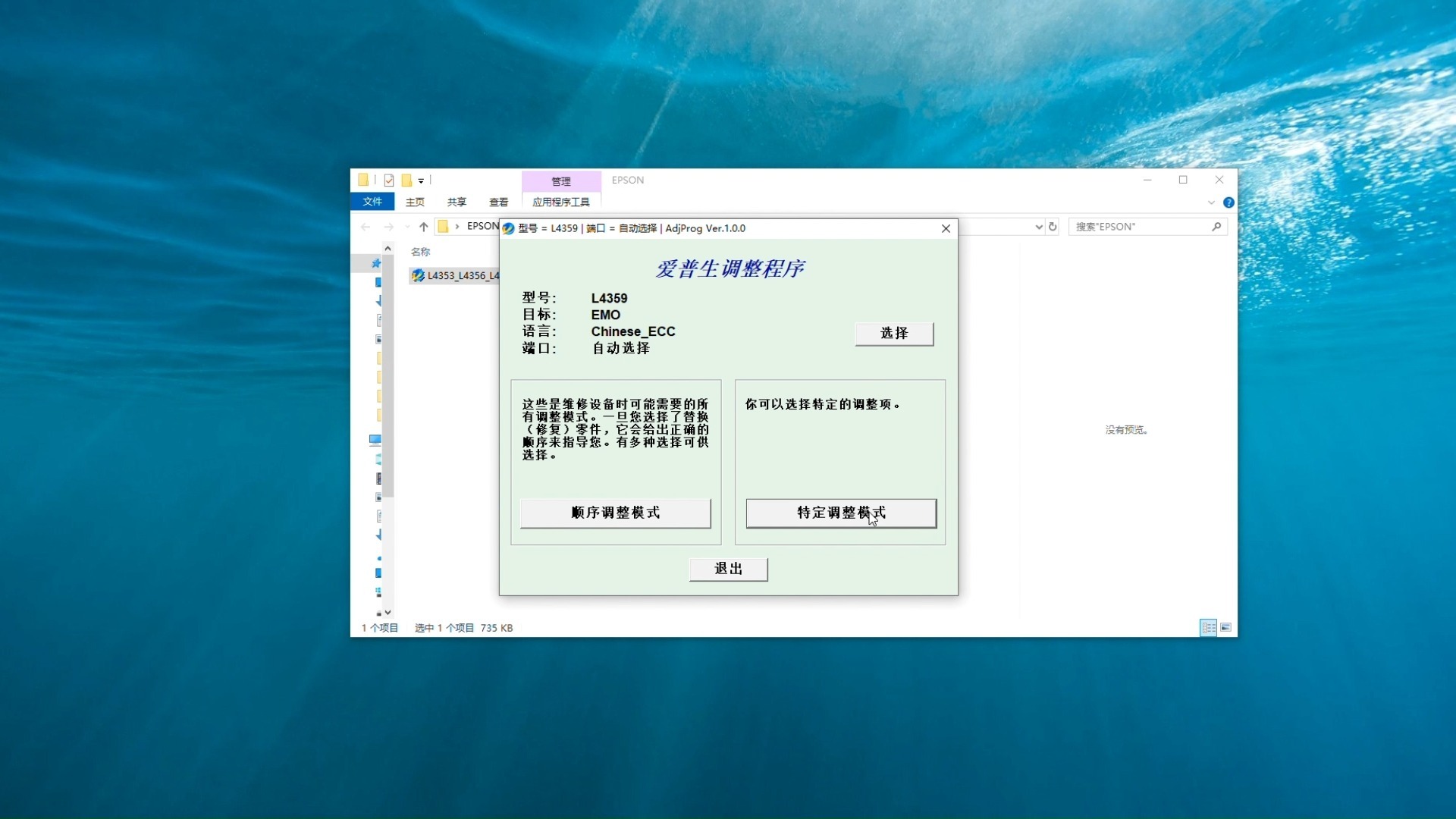The height and width of the screenshot is (819, 1456).
Task: Switch to details view icon
Action: tap(1208, 627)
